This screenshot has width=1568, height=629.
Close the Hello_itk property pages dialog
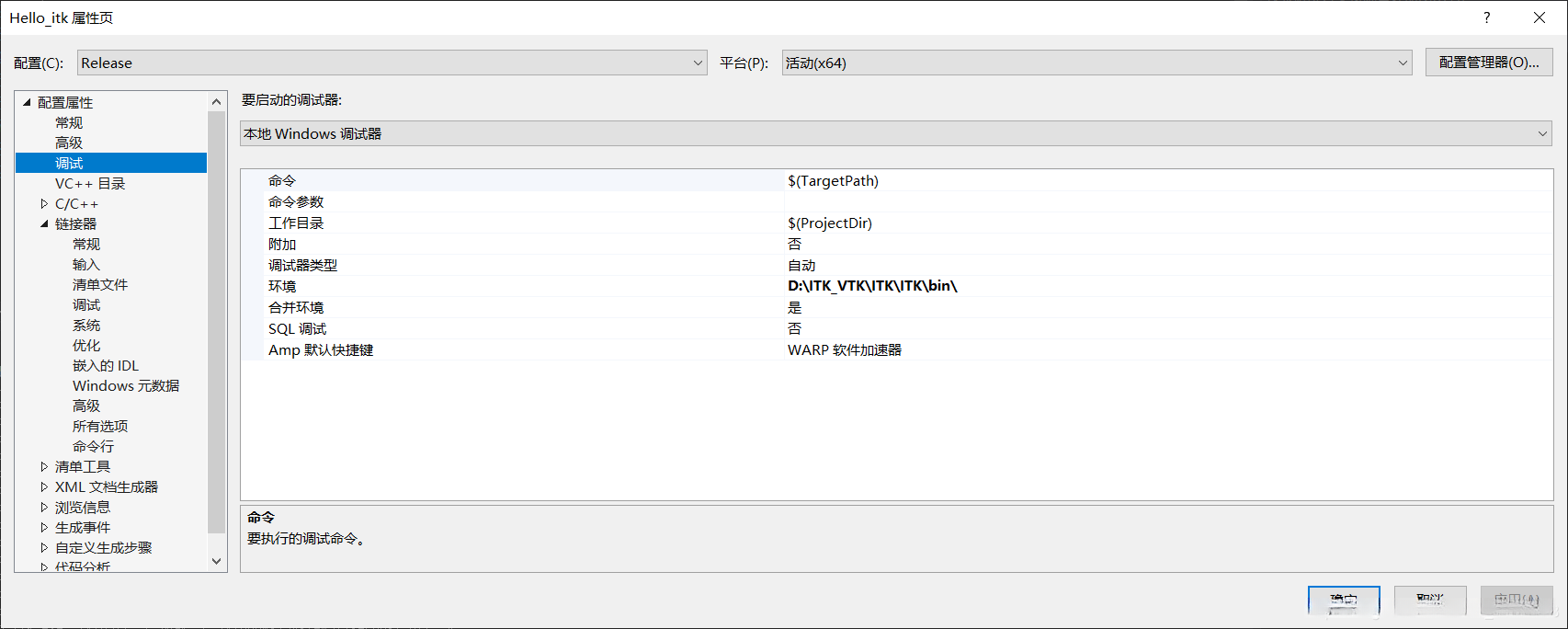click(1540, 17)
